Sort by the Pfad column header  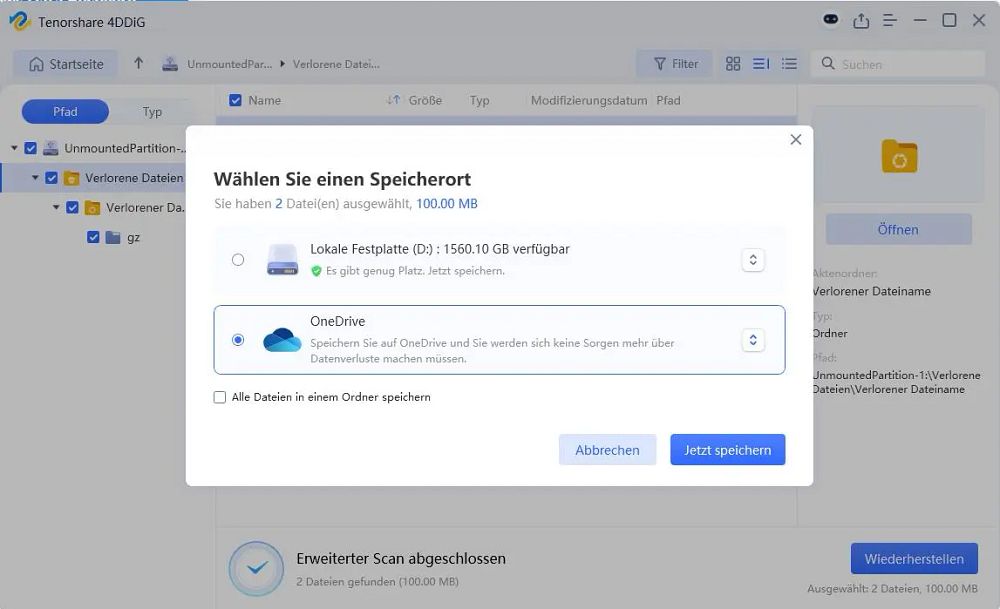[668, 100]
